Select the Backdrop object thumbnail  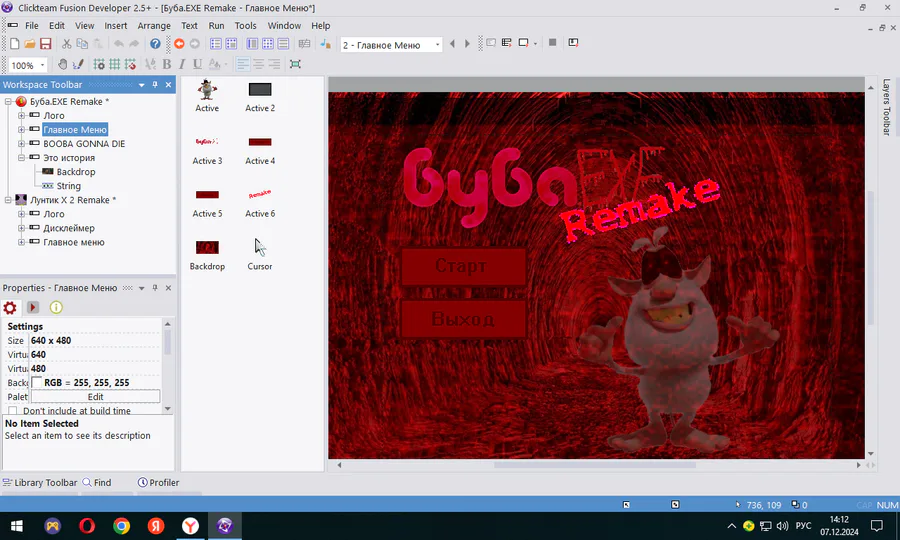click(x=207, y=254)
